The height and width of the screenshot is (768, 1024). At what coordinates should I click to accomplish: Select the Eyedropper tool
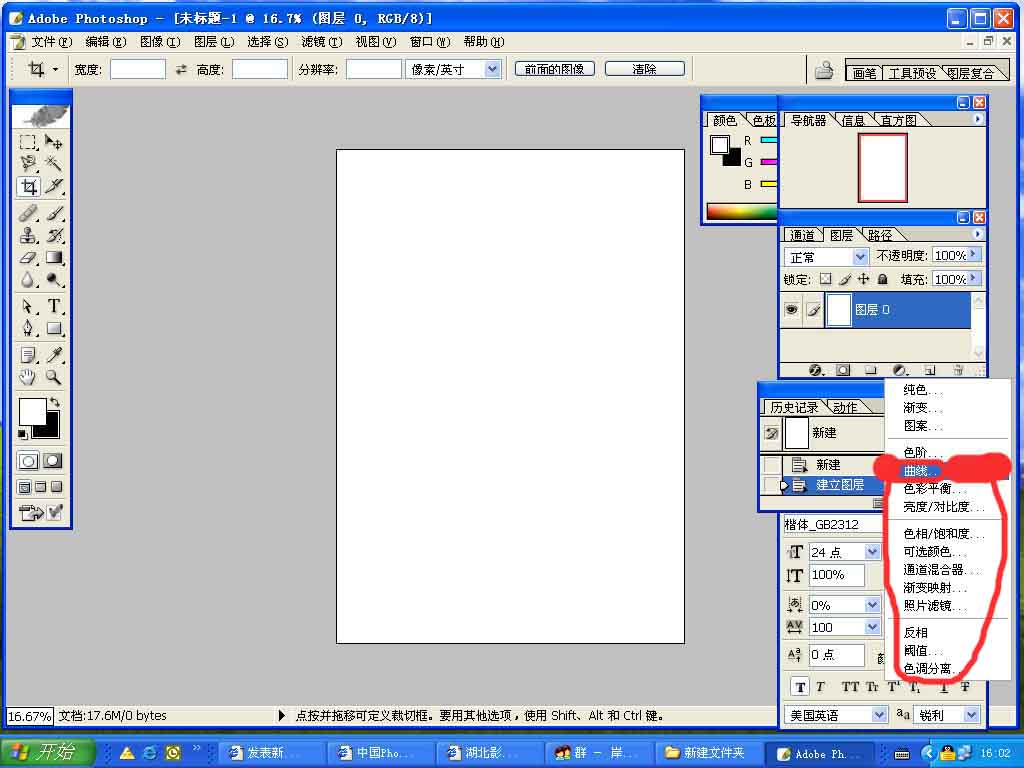[x=54, y=355]
